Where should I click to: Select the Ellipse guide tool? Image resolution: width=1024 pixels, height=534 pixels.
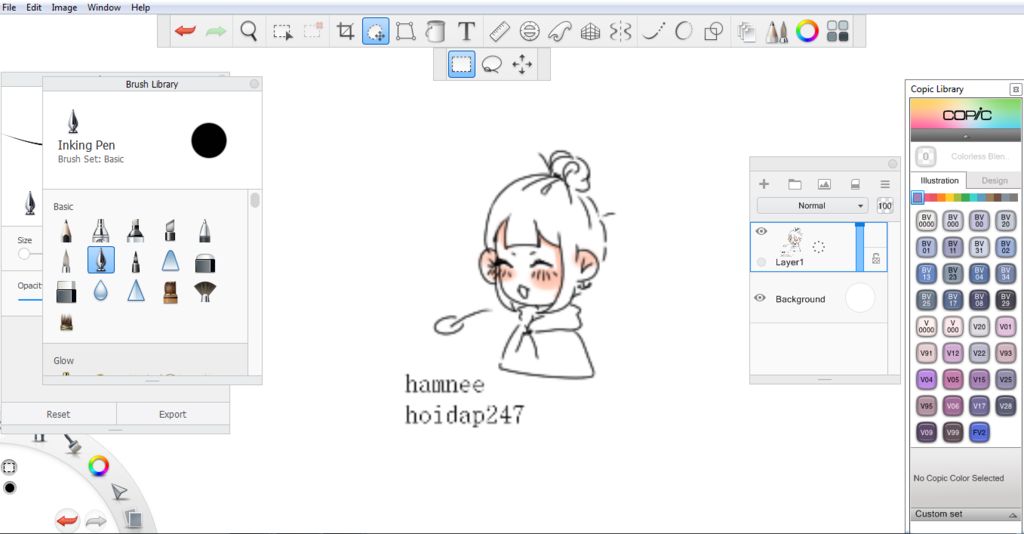(x=530, y=31)
